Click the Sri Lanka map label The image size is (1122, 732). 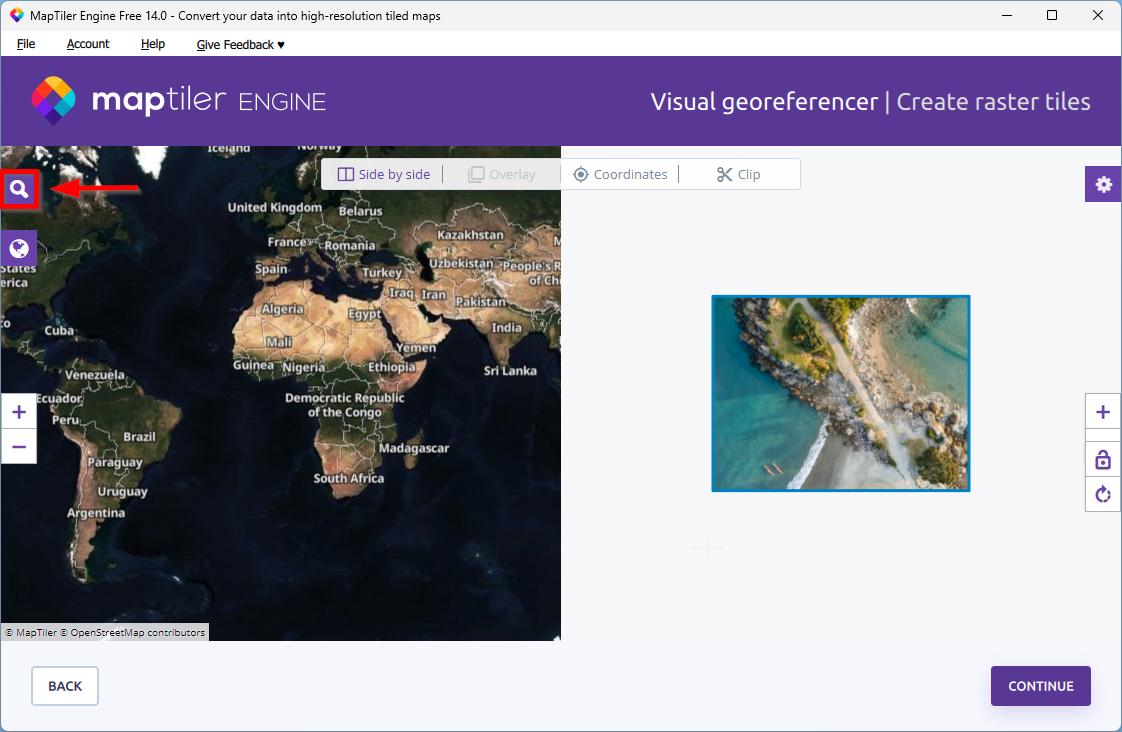509,371
